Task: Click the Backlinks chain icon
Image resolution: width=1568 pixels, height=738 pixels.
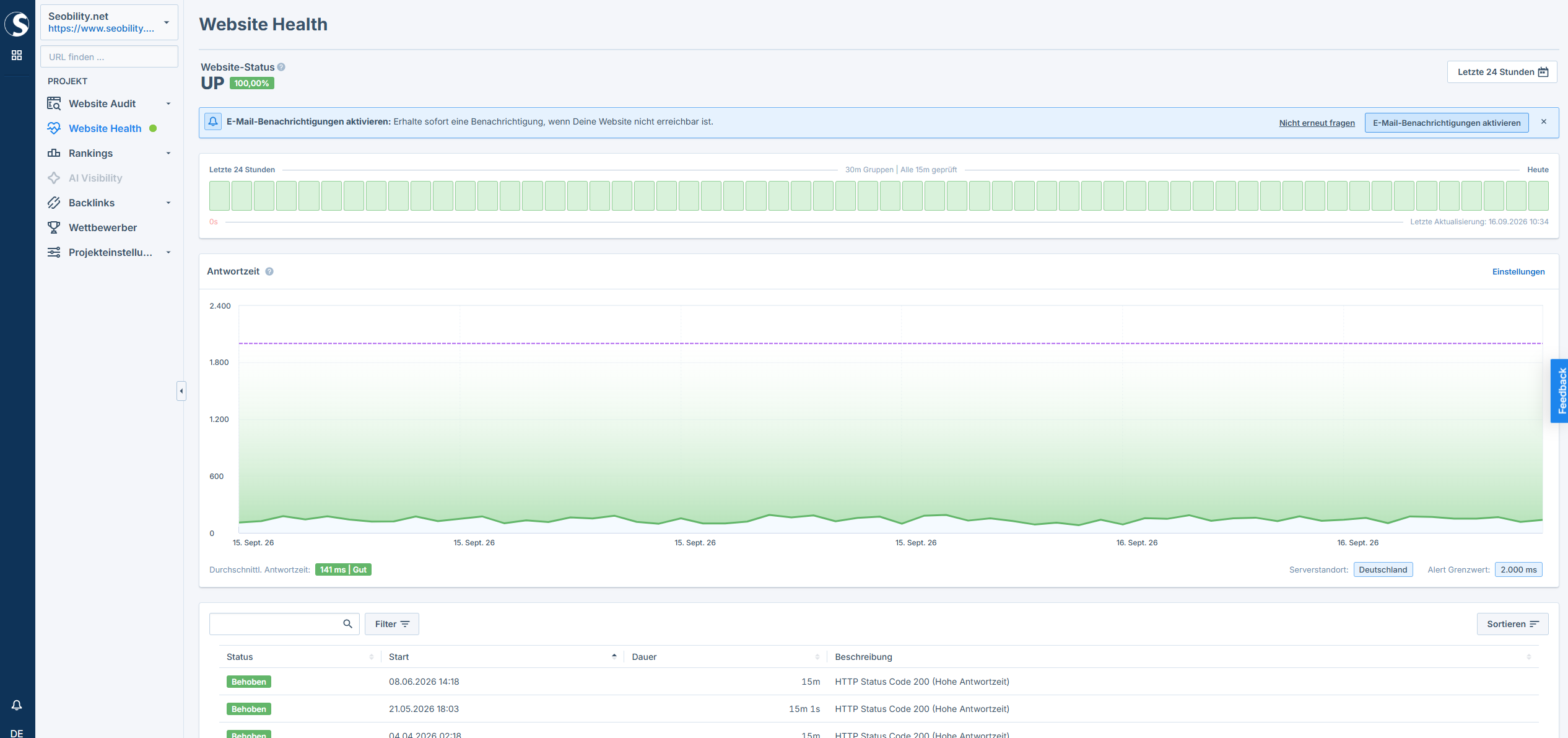Action: pos(54,203)
